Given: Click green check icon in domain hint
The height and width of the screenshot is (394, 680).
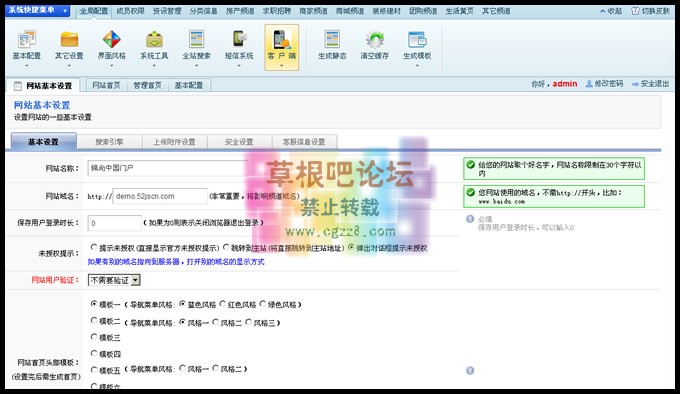Looking at the screenshot, I should pyautogui.click(x=471, y=192).
